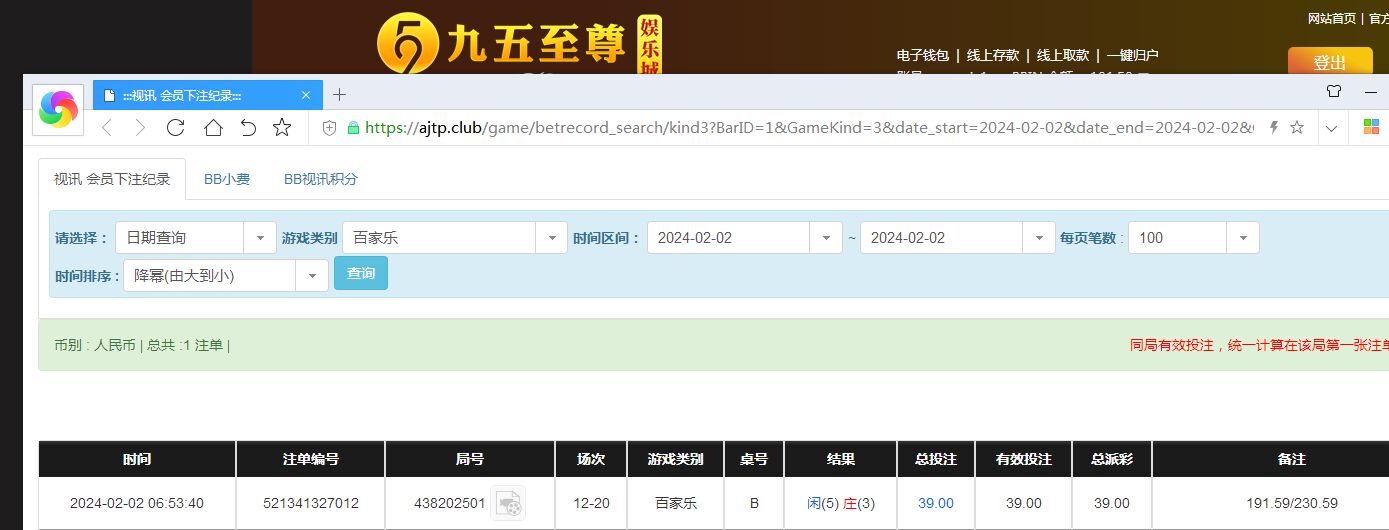
Task: Click the browser address bar URL
Action: point(810,128)
